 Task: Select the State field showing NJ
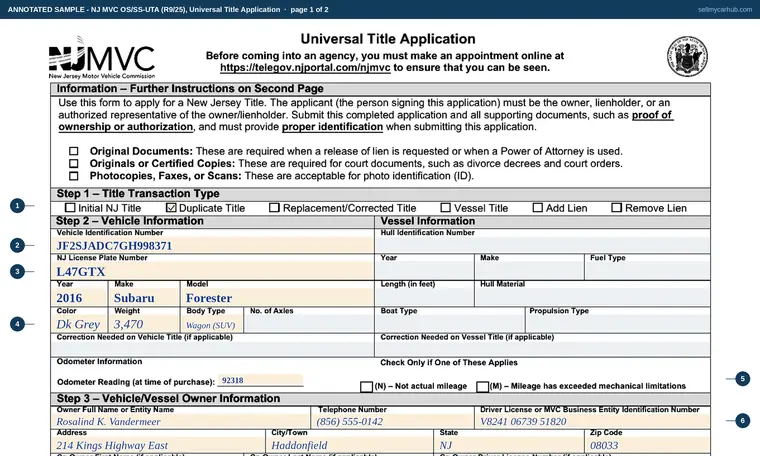(509, 445)
